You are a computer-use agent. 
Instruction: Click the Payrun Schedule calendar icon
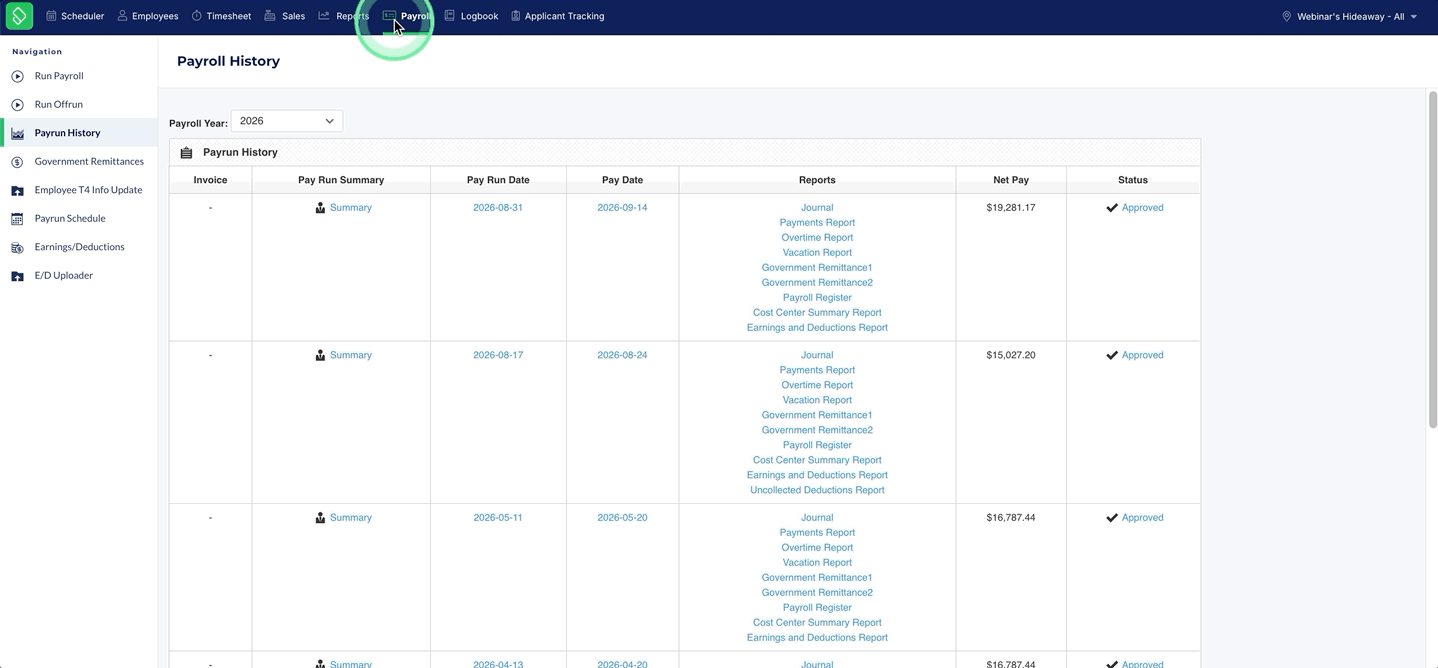click(17, 218)
